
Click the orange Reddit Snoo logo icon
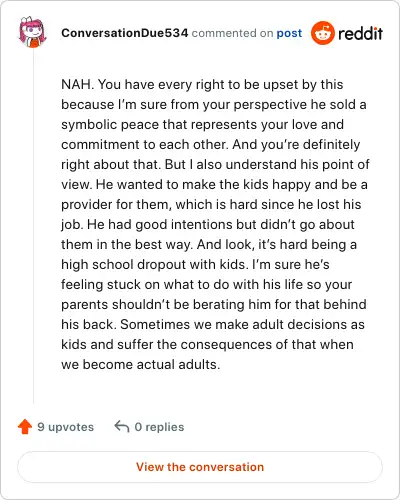coord(322,33)
